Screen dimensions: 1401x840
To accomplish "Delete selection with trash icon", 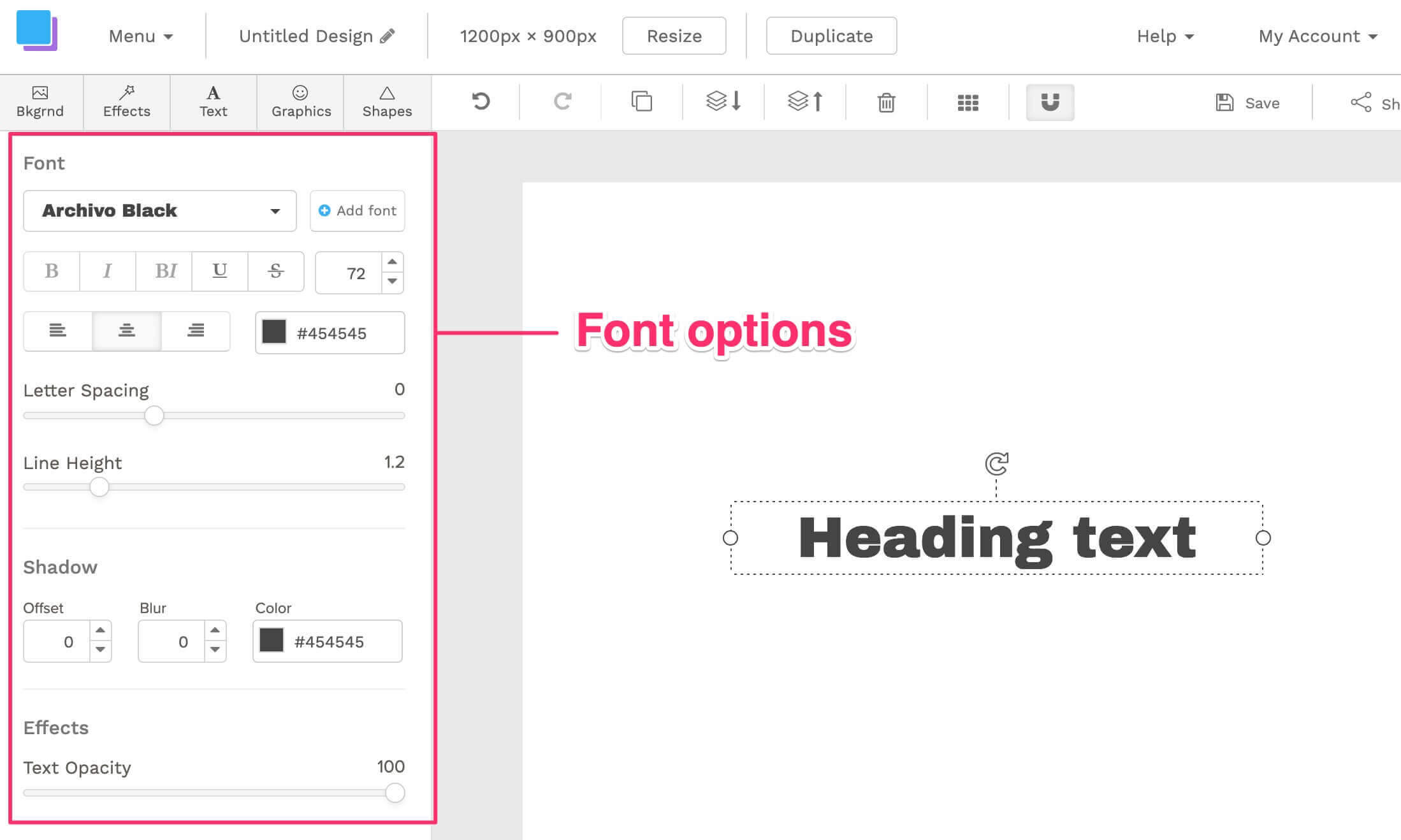I will [x=886, y=102].
